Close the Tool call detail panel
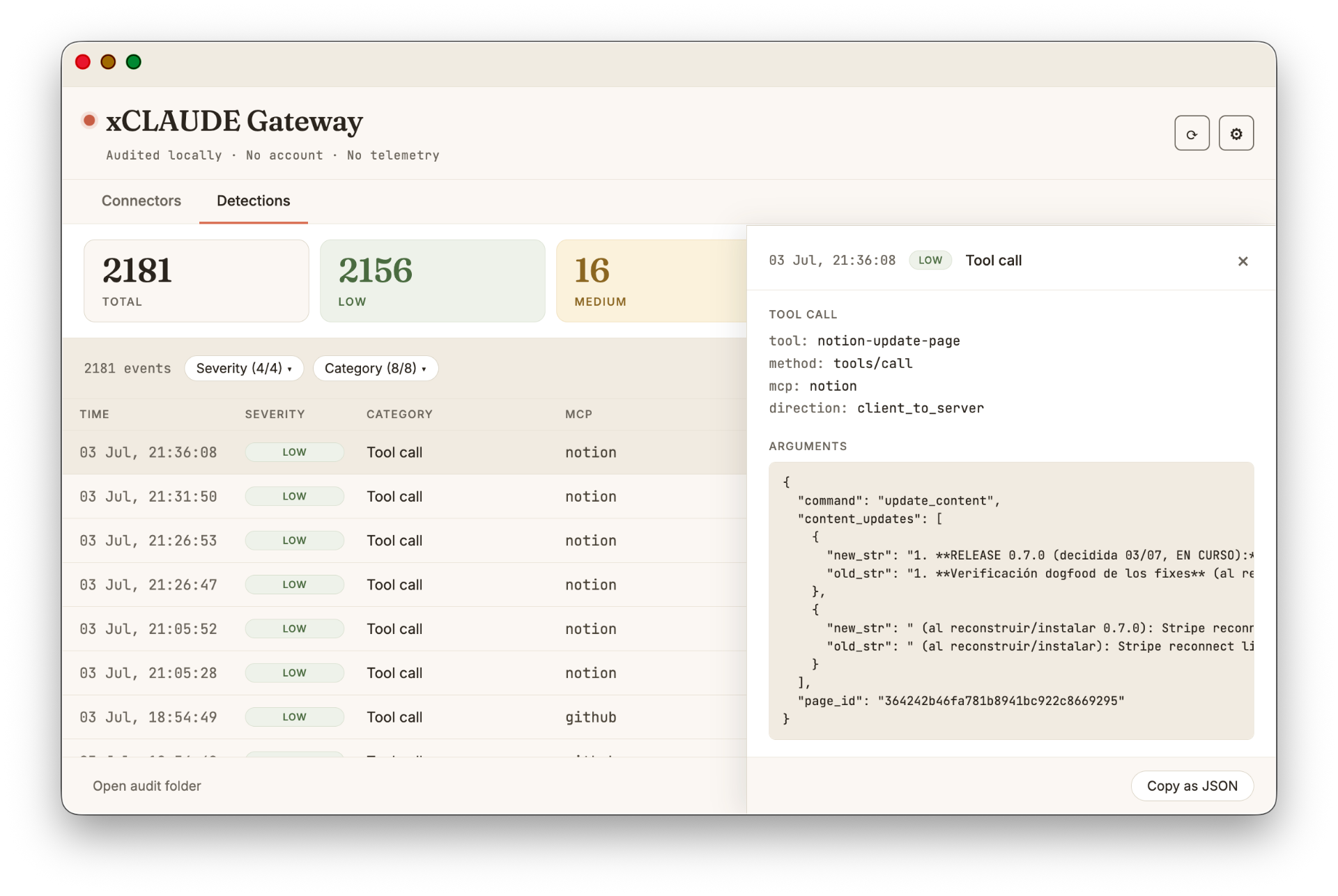This screenshot has height=896, width=1338. coord(1243,261)
